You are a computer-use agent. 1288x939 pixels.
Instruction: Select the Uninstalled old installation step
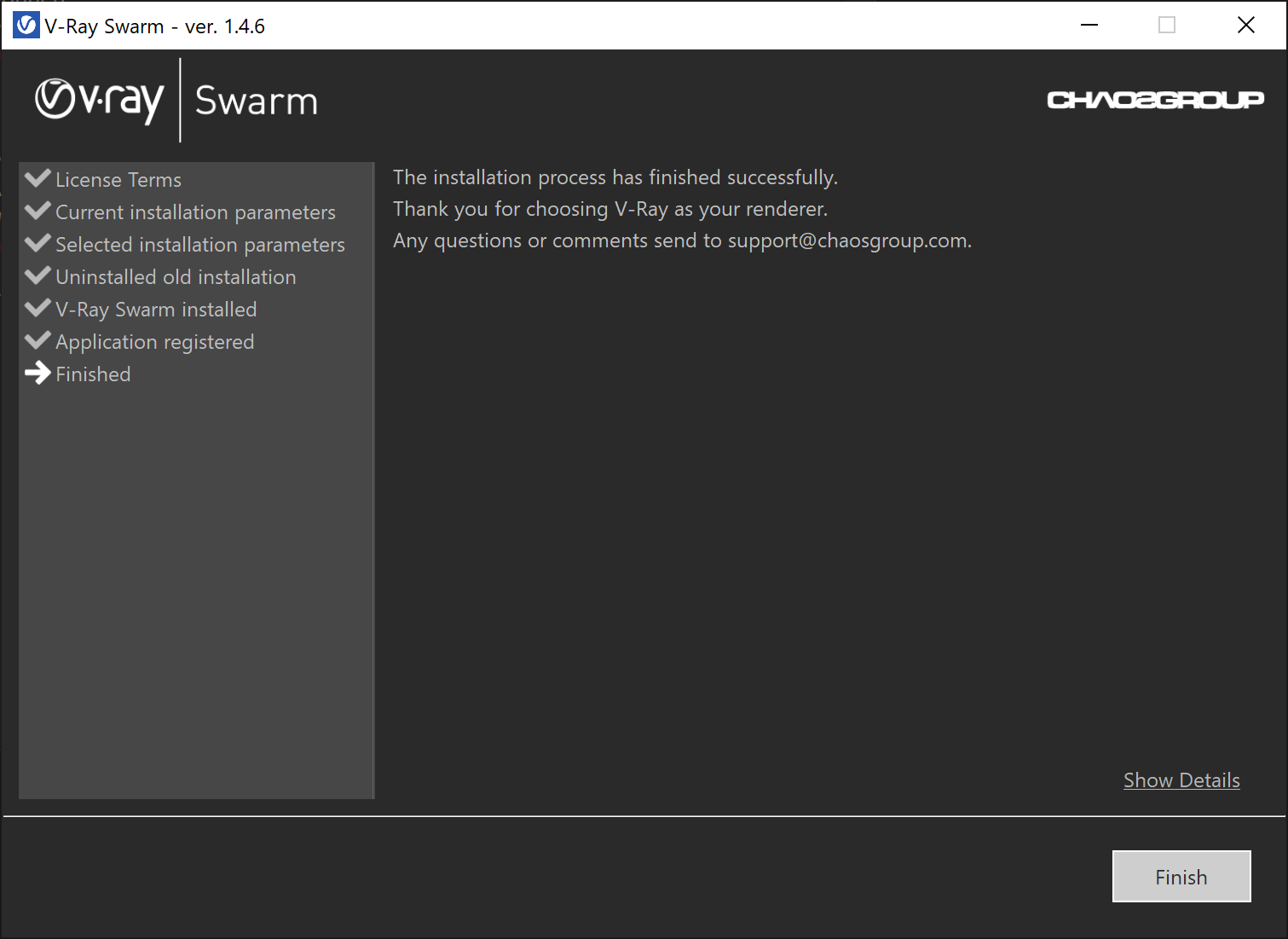[x=176, y=277]
